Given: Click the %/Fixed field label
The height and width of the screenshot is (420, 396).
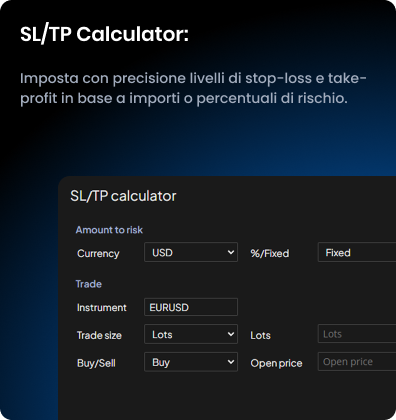Looking at the screenshot, I should (270, 253).
